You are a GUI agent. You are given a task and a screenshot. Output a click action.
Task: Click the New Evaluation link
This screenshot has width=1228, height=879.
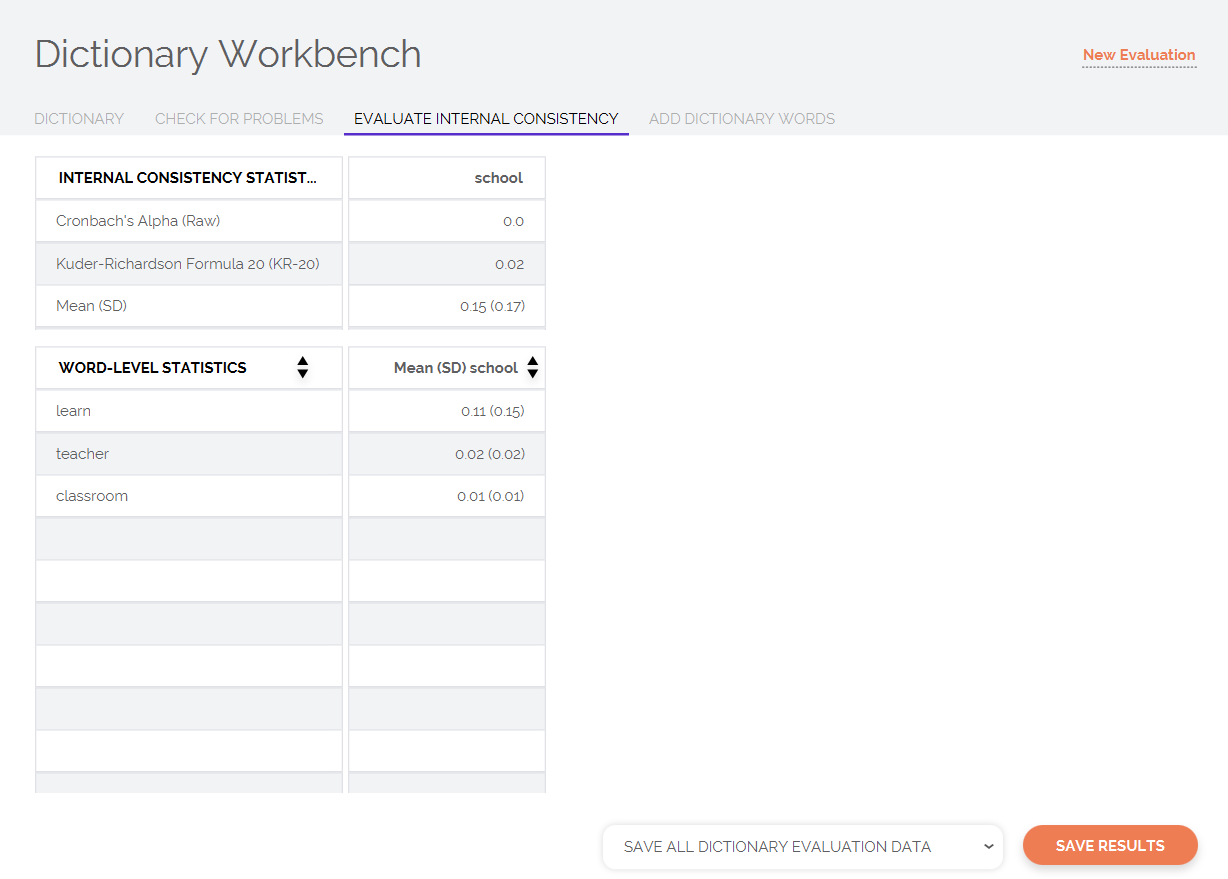pos(1139,55)
